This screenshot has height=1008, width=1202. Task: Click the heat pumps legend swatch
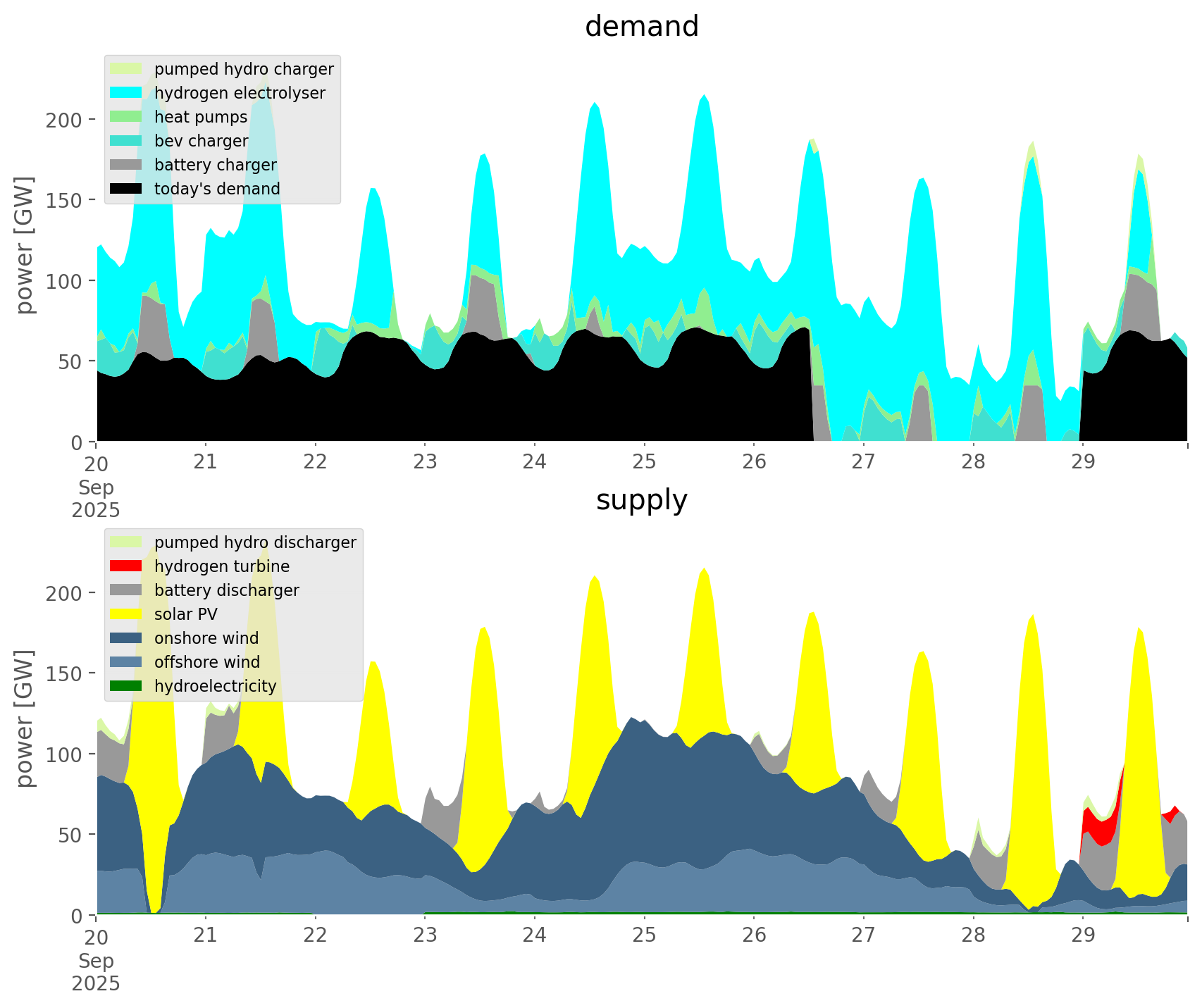tap(127, 117)
